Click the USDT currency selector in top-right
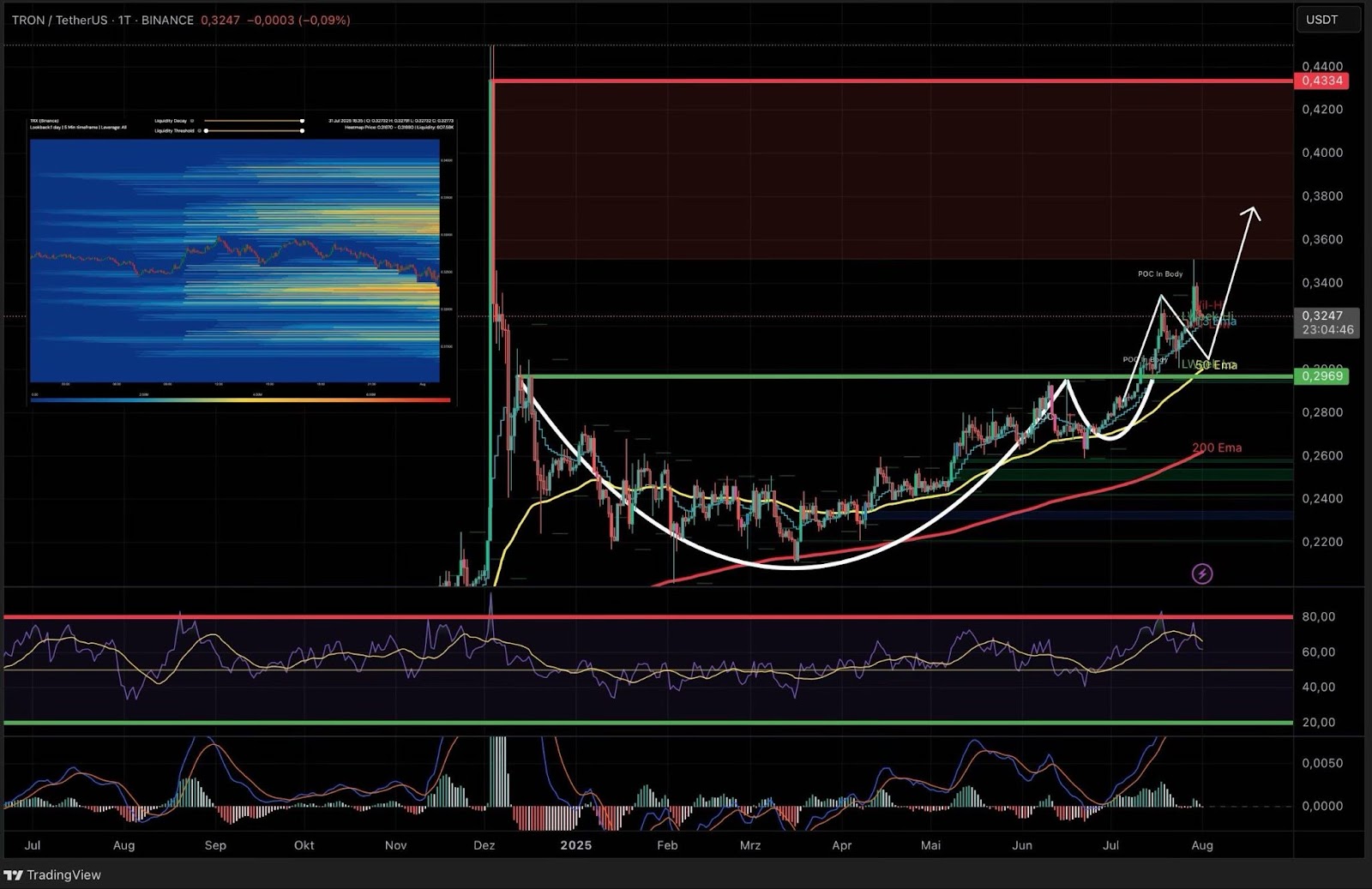The height and width of the screenshot is (889, 1372). click(x=1328, y=19)
